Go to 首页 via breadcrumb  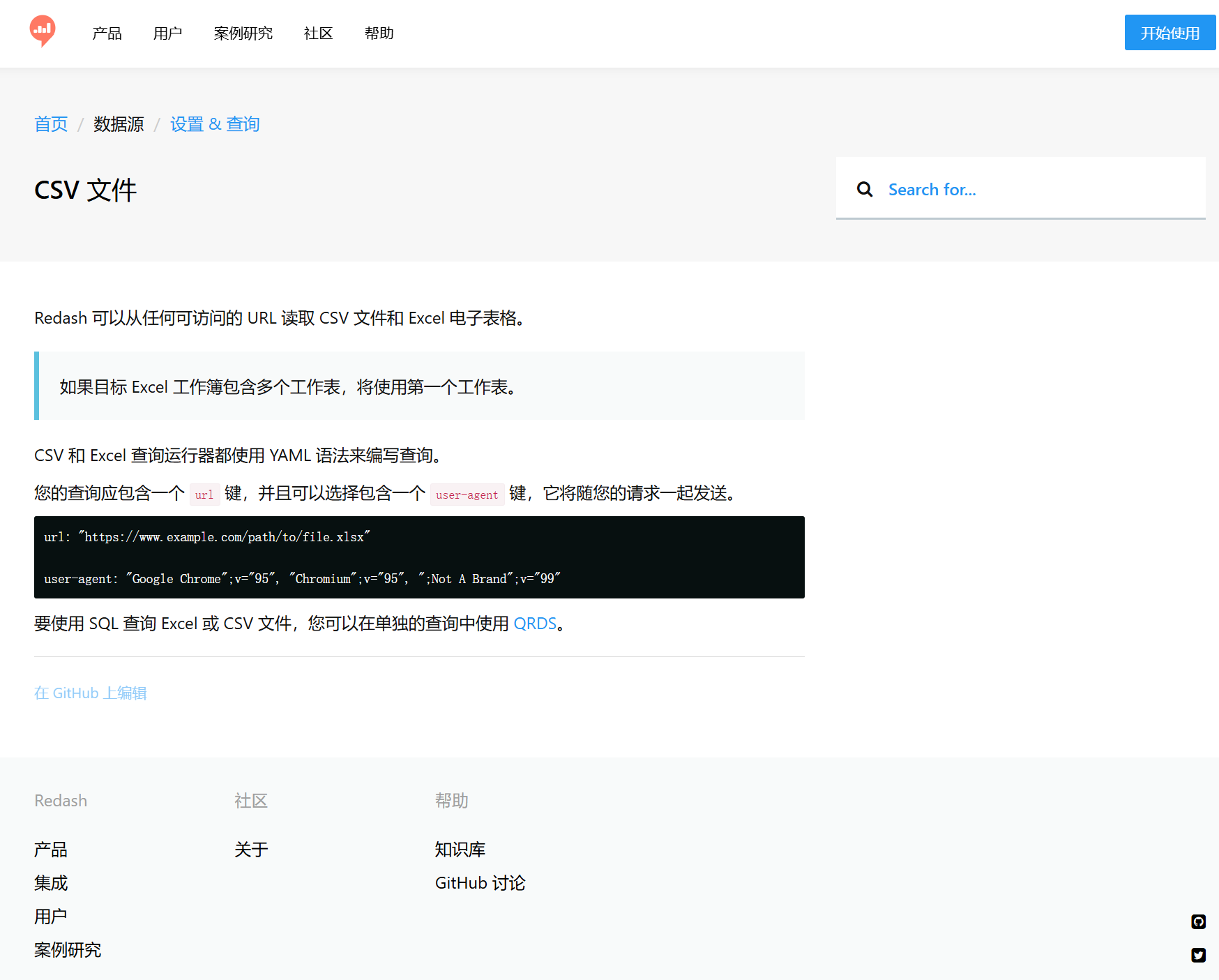[x=51, y=124]
